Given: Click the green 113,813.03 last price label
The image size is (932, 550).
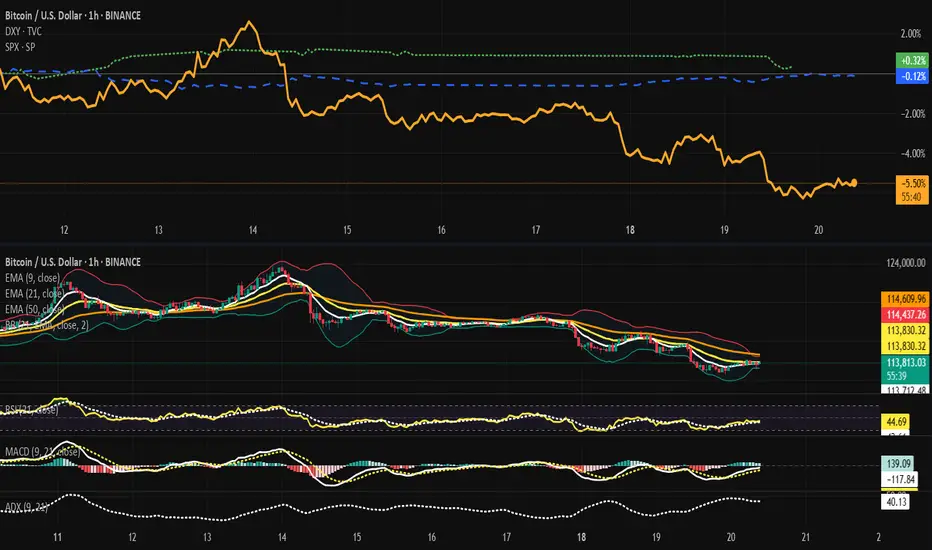Looking at the screenshot, I should point(905,362).
